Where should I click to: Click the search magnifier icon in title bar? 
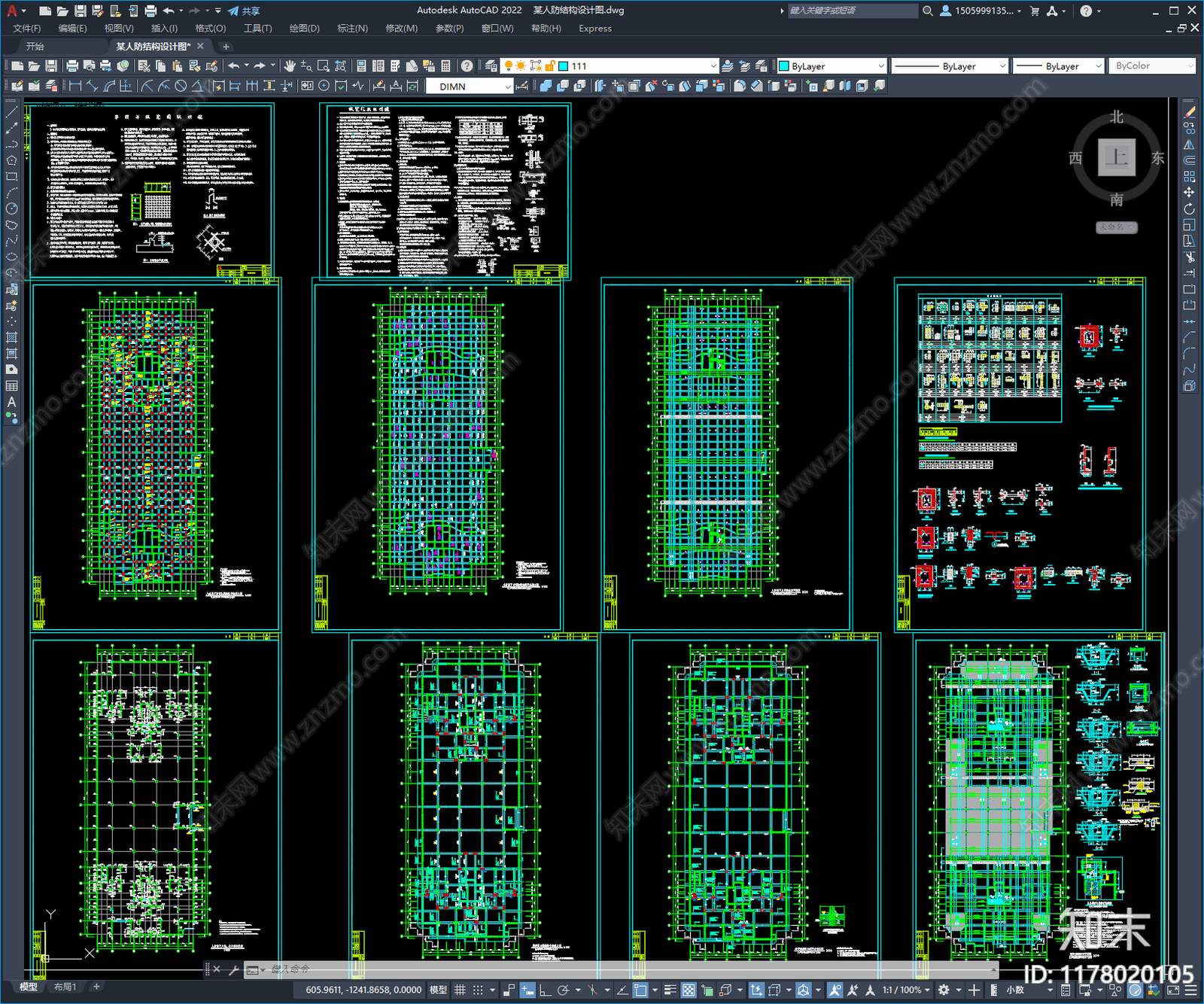pyautogui.click(x=928, y=11)
